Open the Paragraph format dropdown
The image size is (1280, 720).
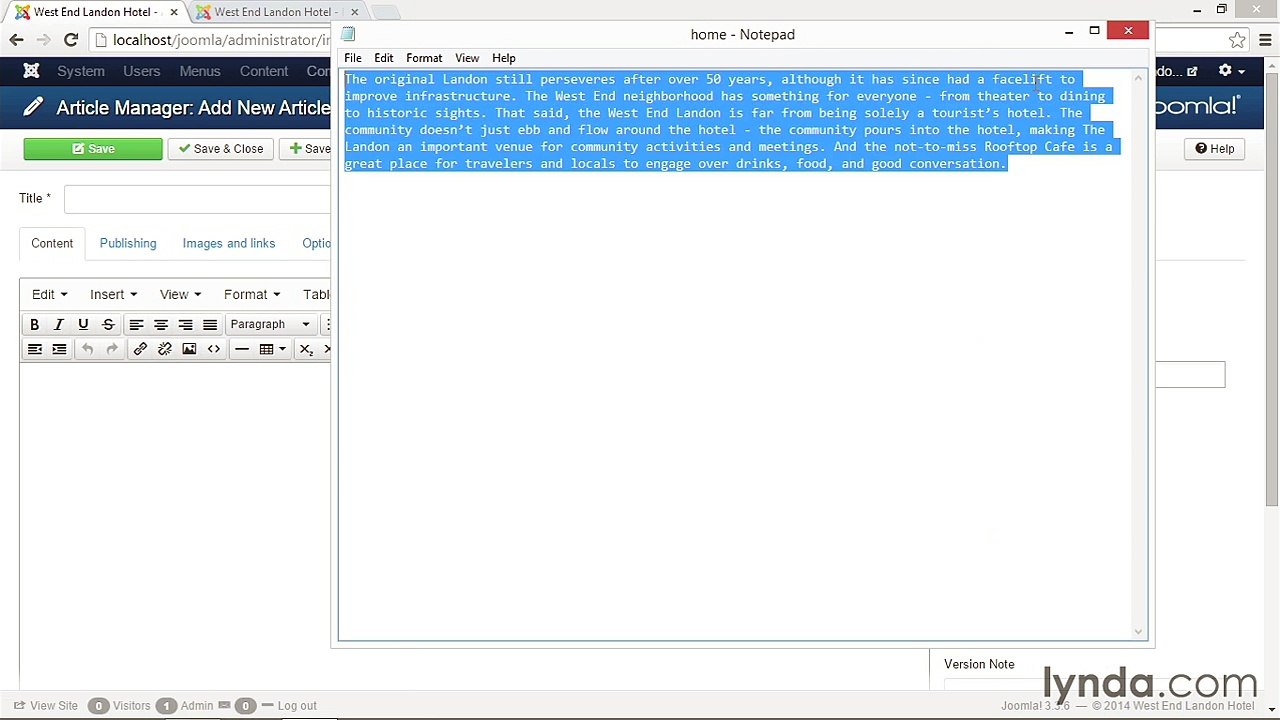(x=270, y=324)
